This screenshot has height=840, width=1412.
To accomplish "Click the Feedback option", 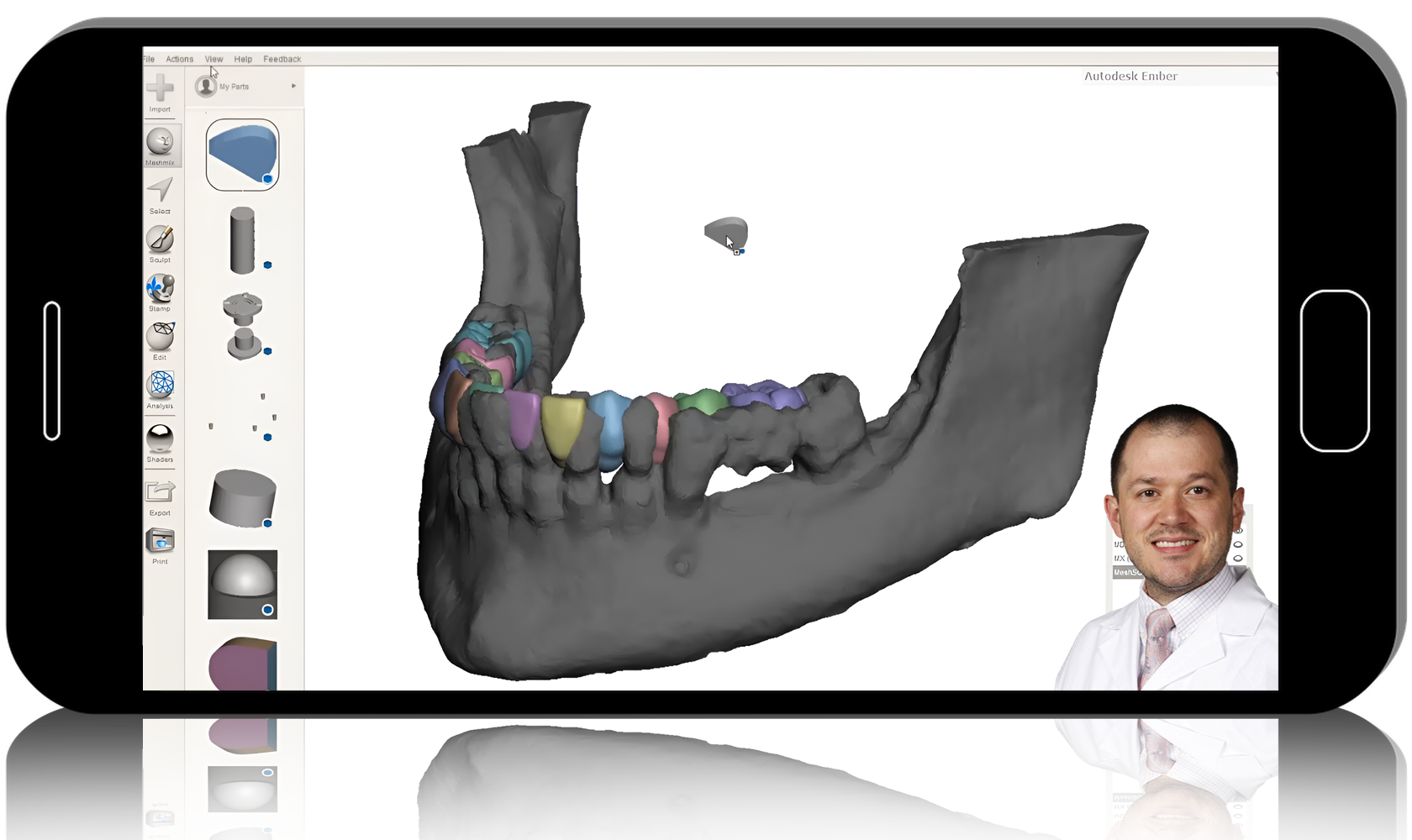I will tap(282, 59).
